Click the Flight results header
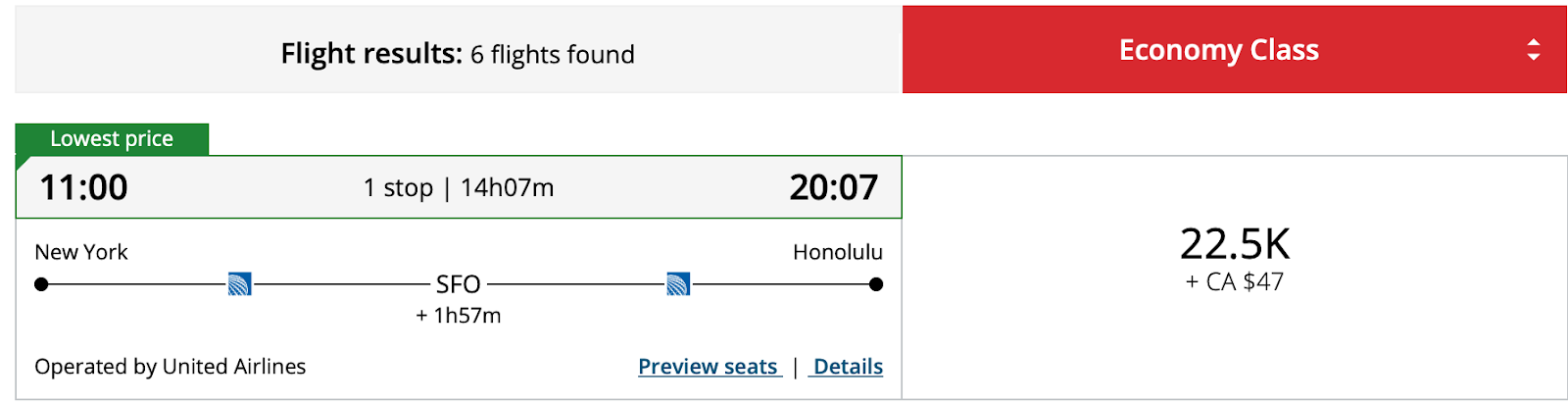 [458, 54]
